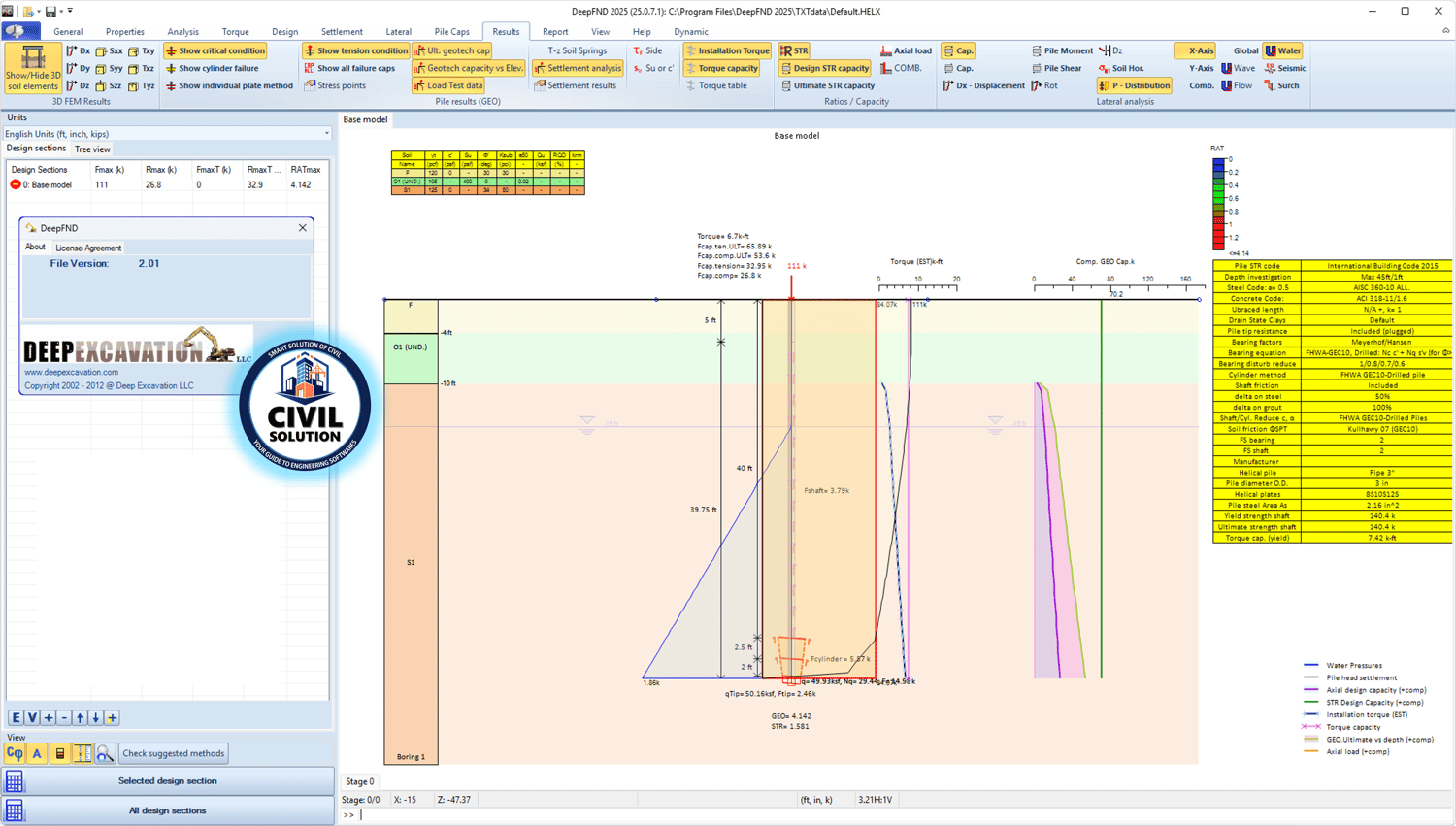The height and width of the screenshot is (826, 1456).
Task: Click Show all failure caps
Action: tap(349, 68)
